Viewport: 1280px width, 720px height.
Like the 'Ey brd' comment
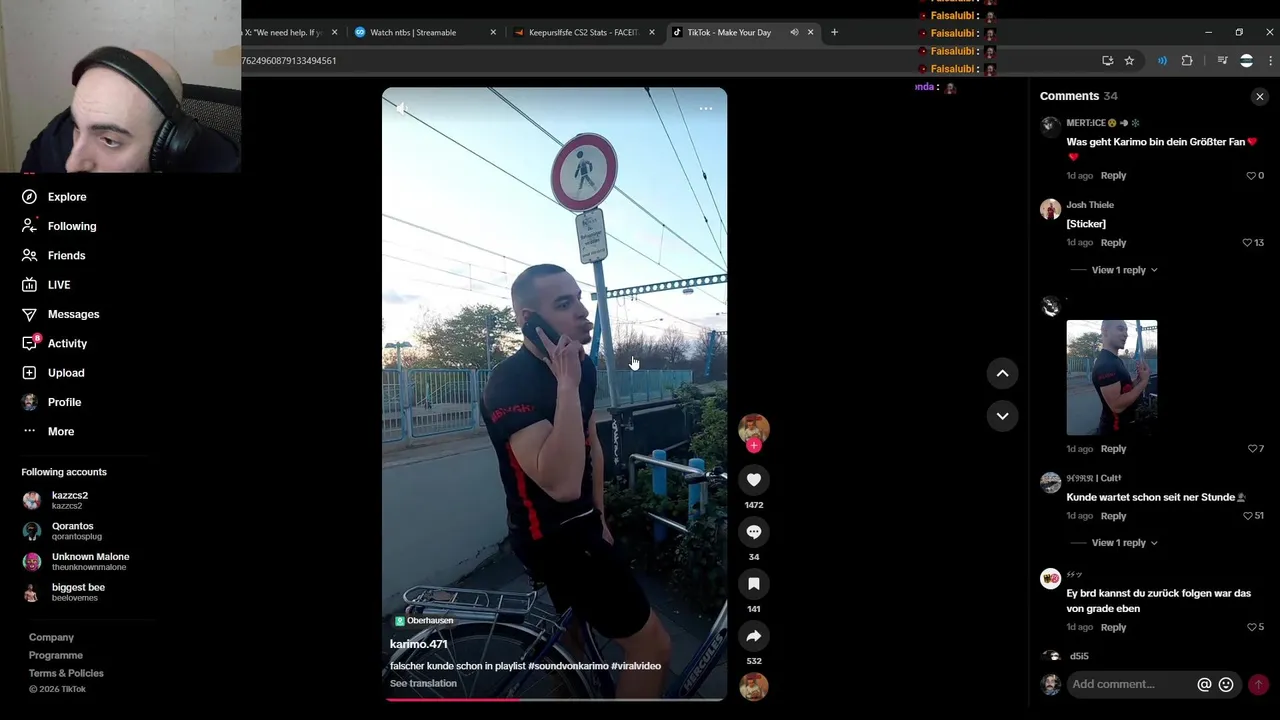pyautogui.click(x=1251, y=628)
